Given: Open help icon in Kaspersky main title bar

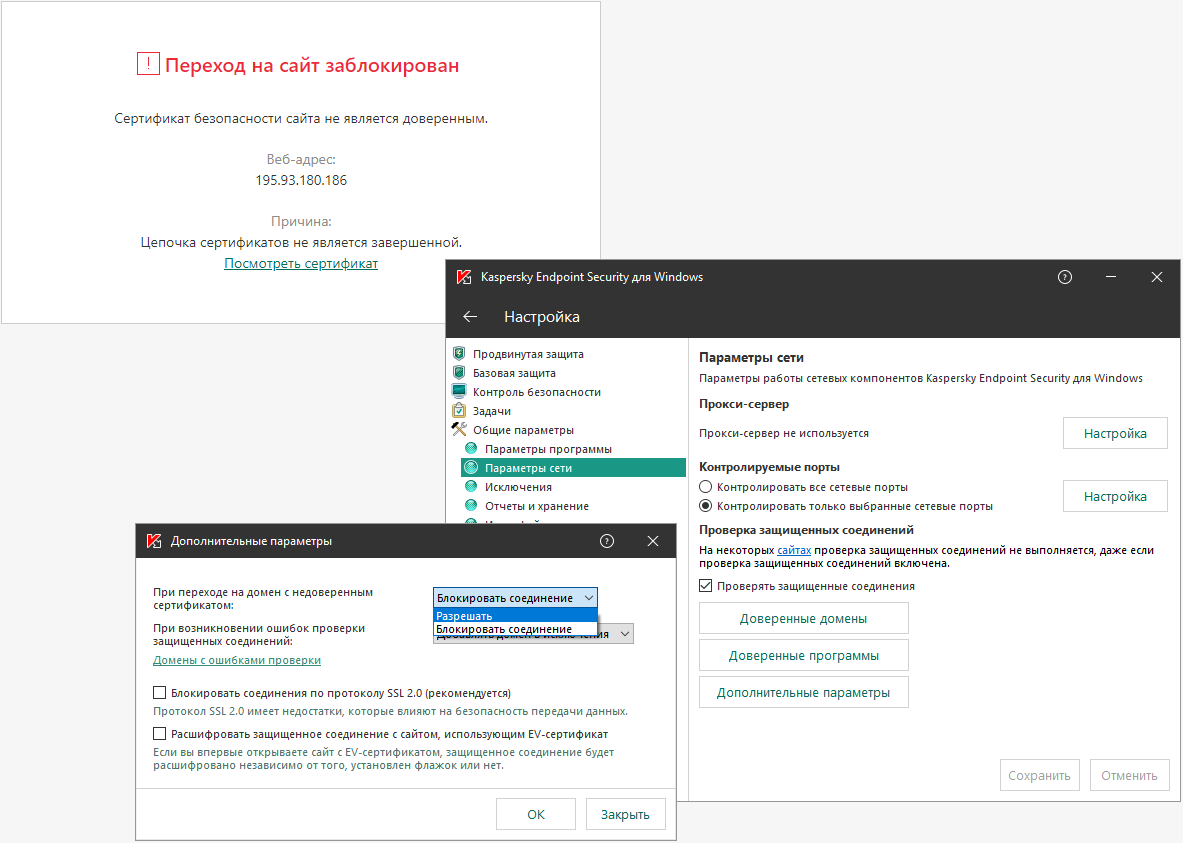Looking at the screenshot, I should (x=1065, y=277).
